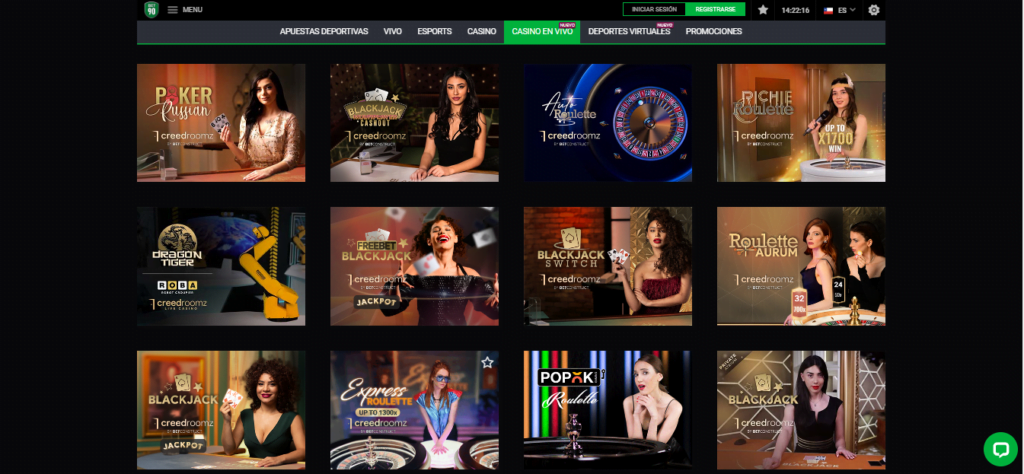The height and width of the screenshot is (474, 1024).
Task: Click the green shield site logo
Action: 152,9
